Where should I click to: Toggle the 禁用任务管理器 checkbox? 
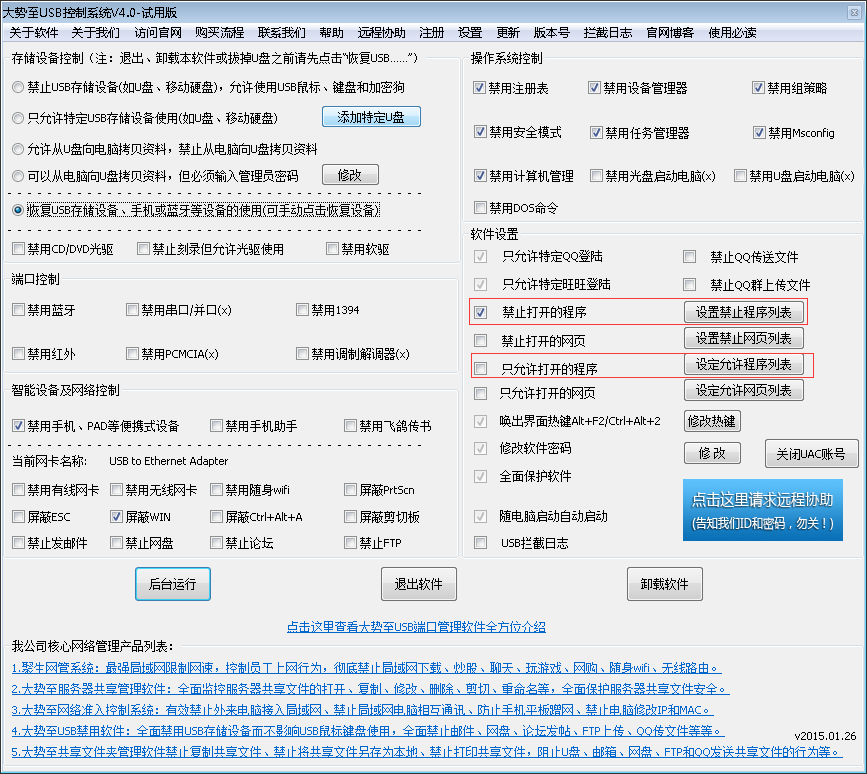click(597, 133)
